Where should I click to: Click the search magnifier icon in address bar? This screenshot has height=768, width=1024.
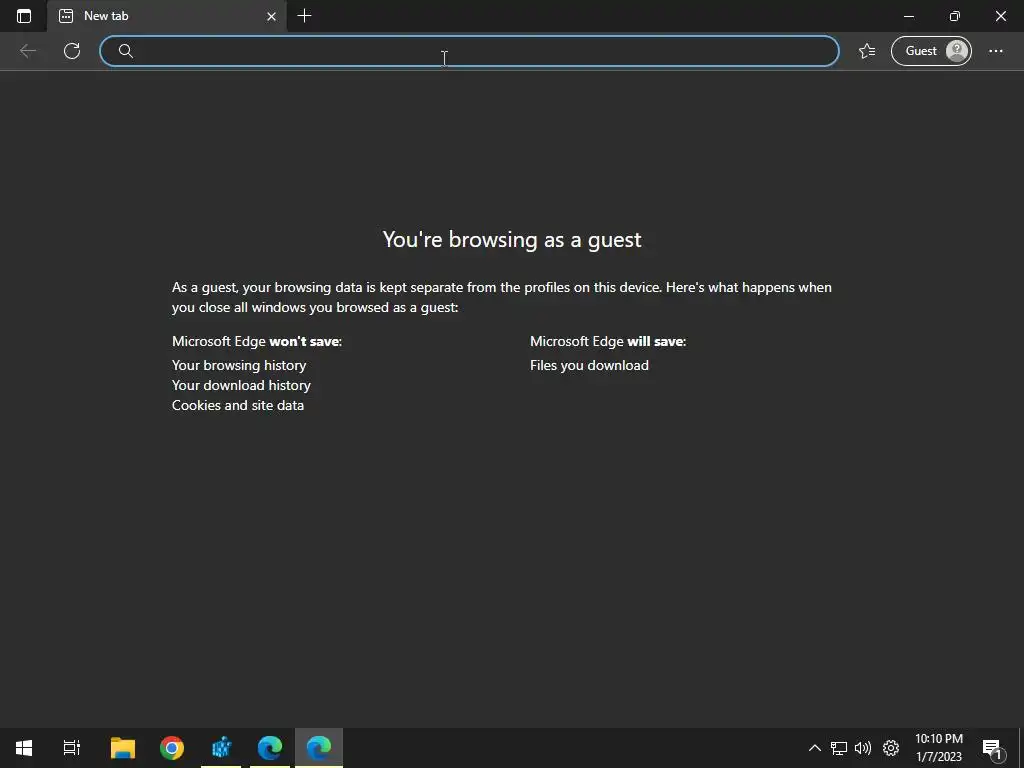pyautogui.click(x=126, y=51)
